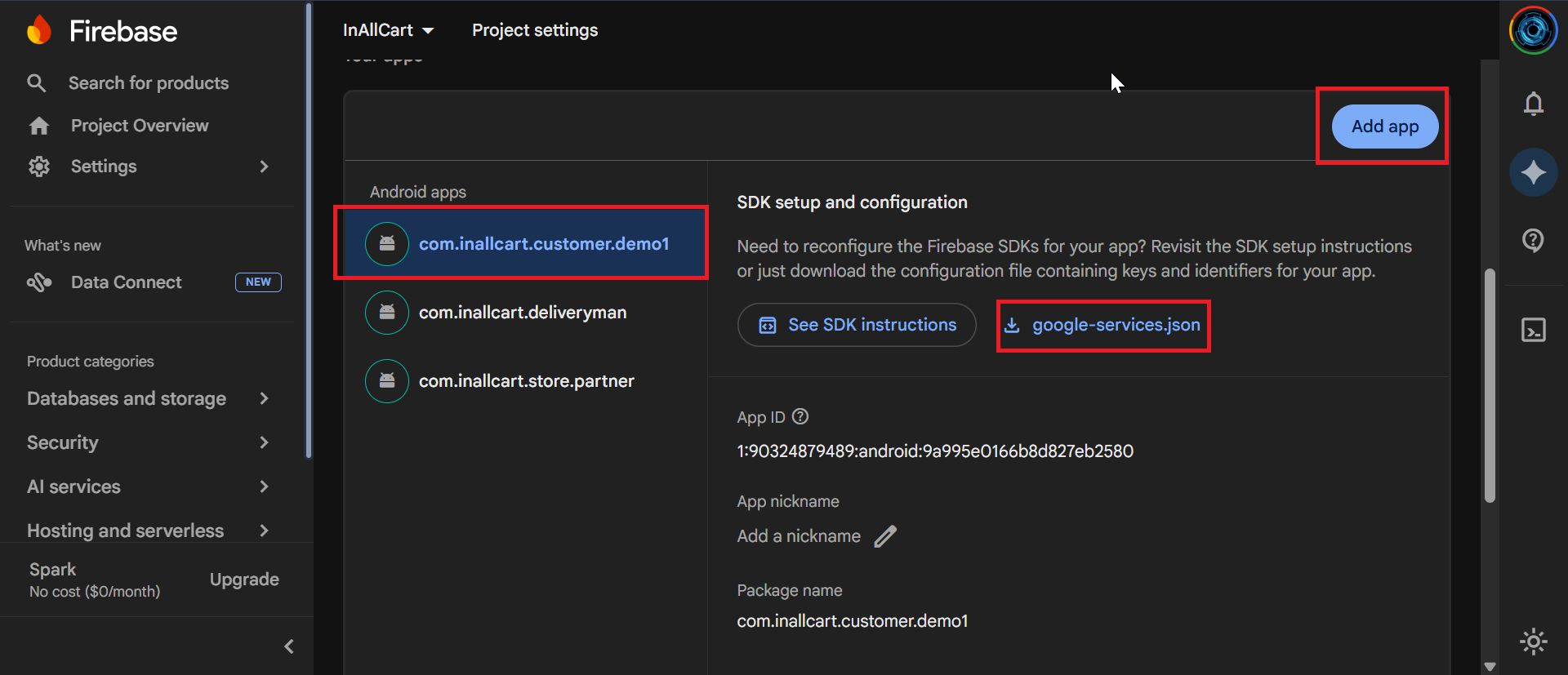Open Data Connect menu item

(126, 282)
